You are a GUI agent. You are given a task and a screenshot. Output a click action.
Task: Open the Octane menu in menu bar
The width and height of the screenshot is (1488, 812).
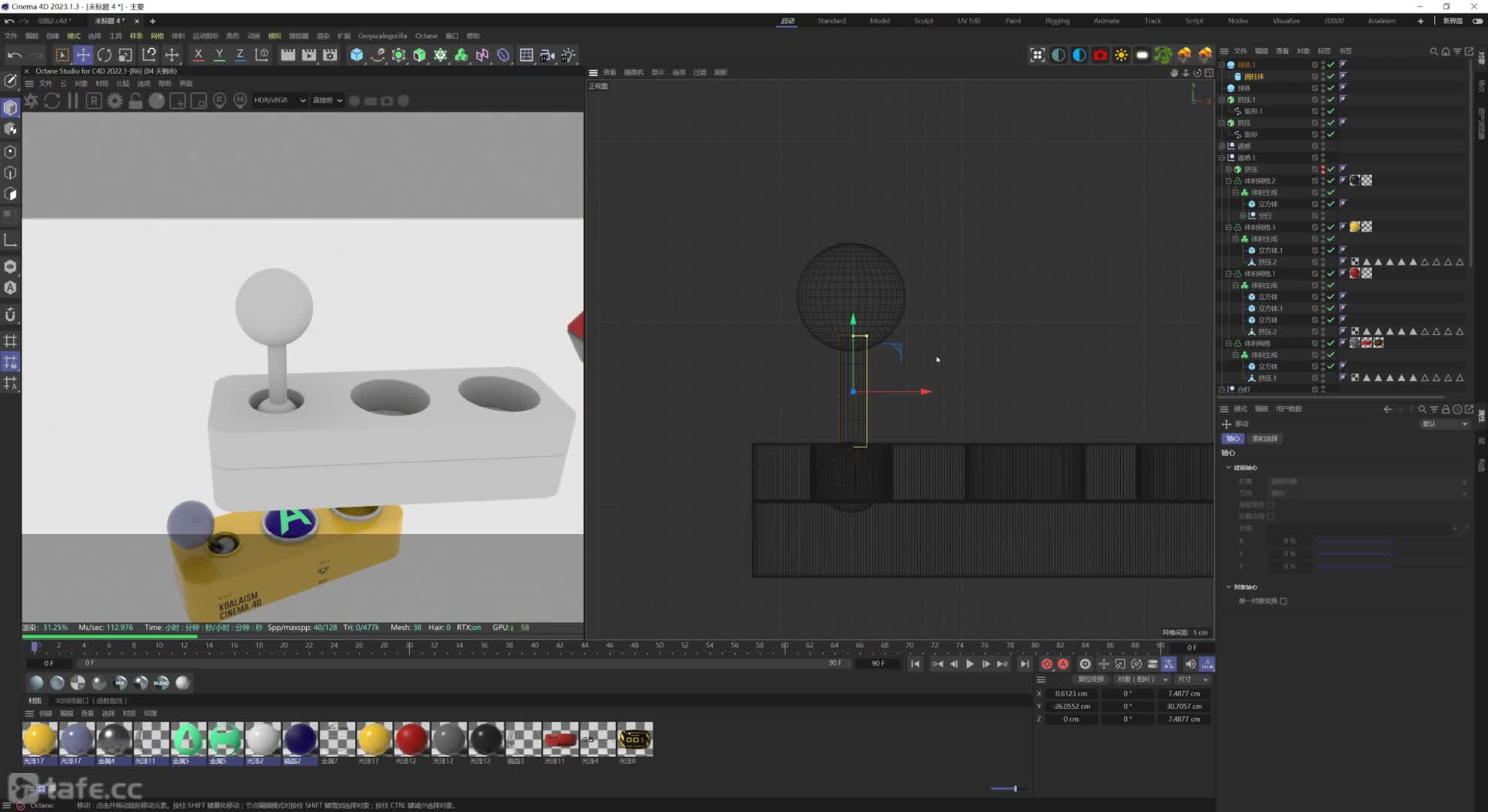(x=426, y=35)
